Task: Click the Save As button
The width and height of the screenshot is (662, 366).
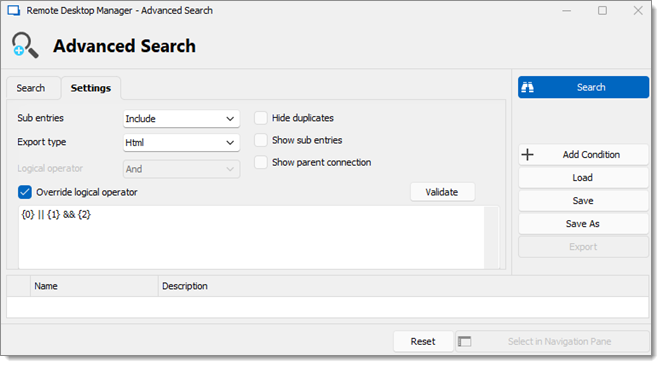Action: 583,224
